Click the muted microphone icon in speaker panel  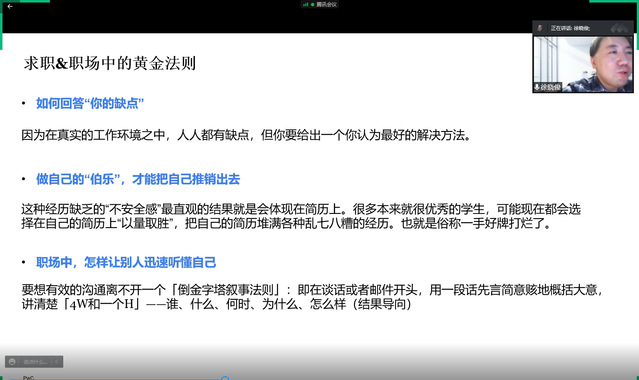[x=540, y=28]
